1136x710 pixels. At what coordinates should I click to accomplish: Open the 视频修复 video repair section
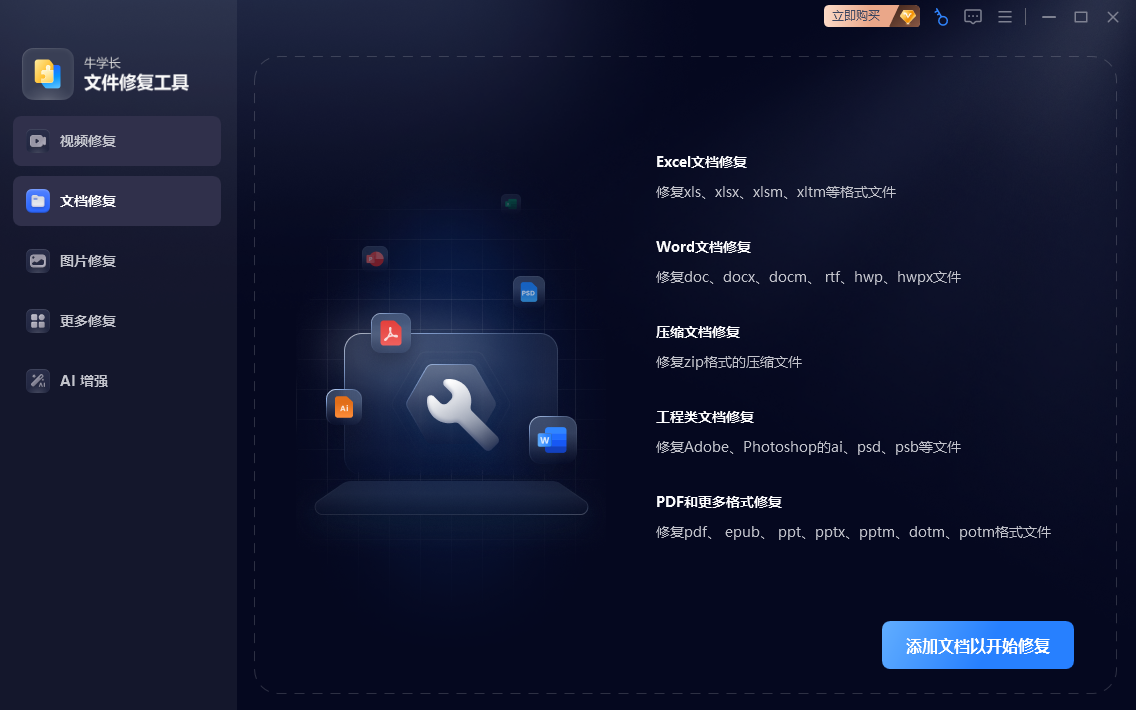(x=117, y=141)
